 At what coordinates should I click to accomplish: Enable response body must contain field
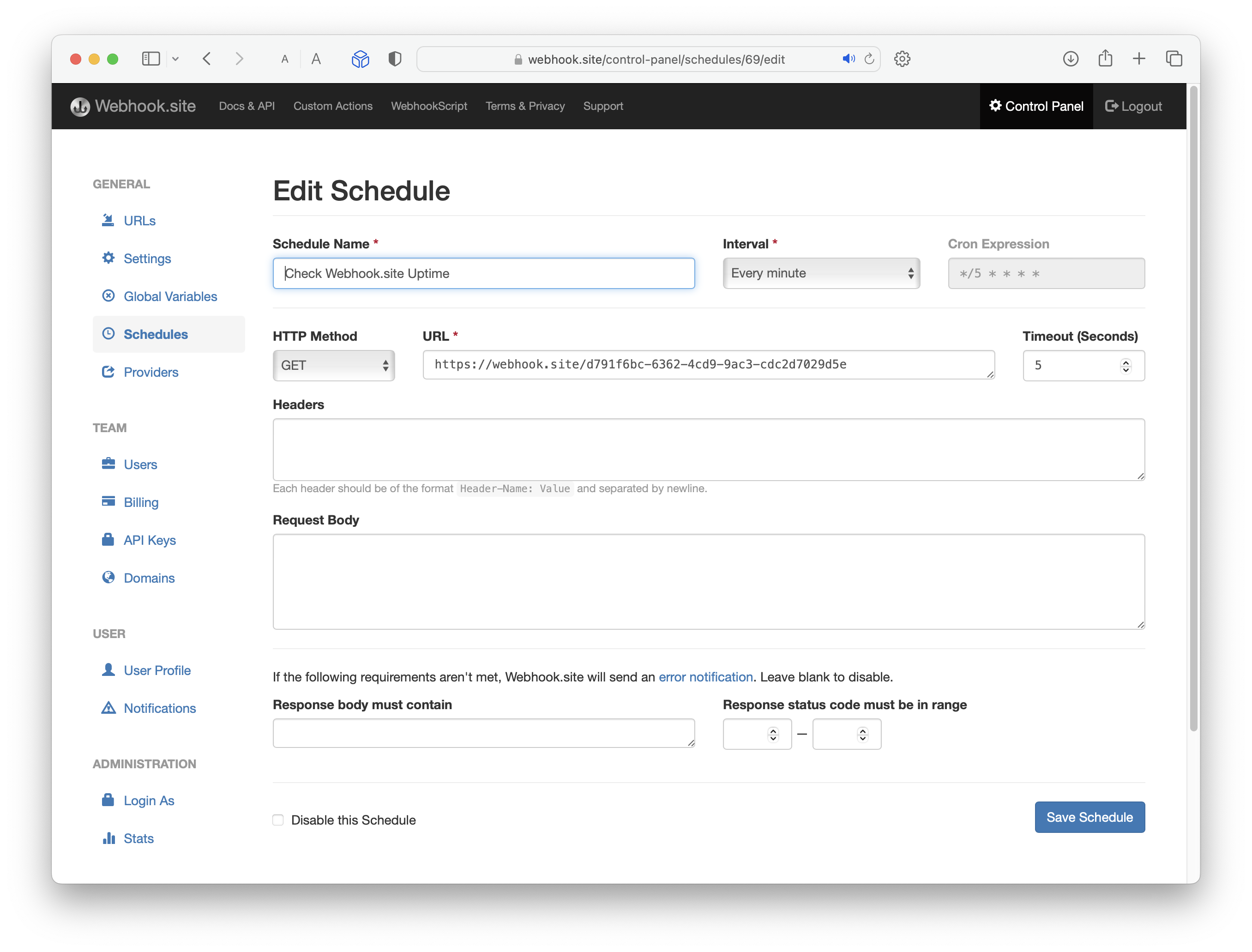(x=484, y=734)
